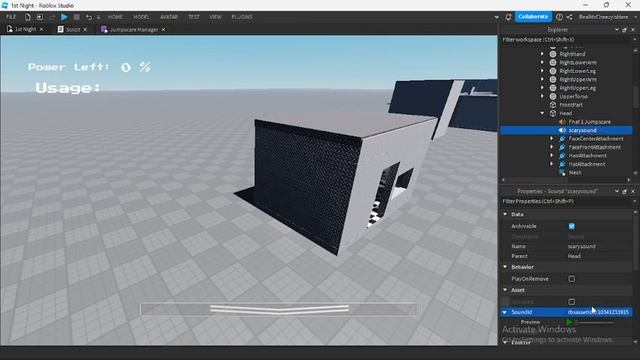Focus the Filter Properties search field
Viewport: 640px width, 360px height.
pos(566,202)
